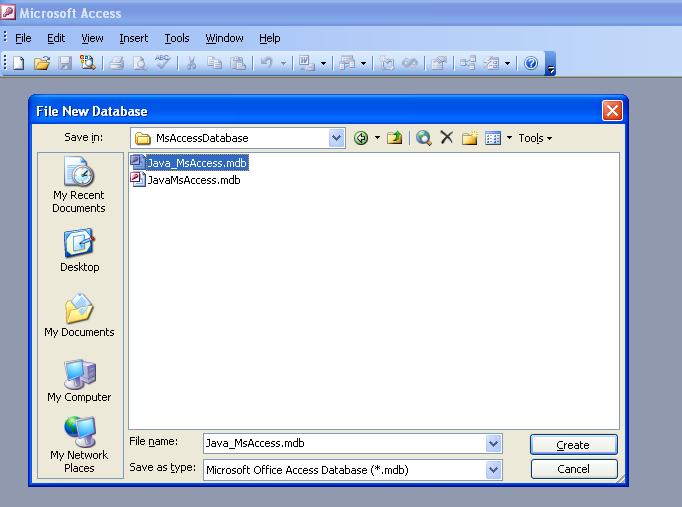Click the Cancel button
Screen dimensions: 682x507
pos(574,469)
